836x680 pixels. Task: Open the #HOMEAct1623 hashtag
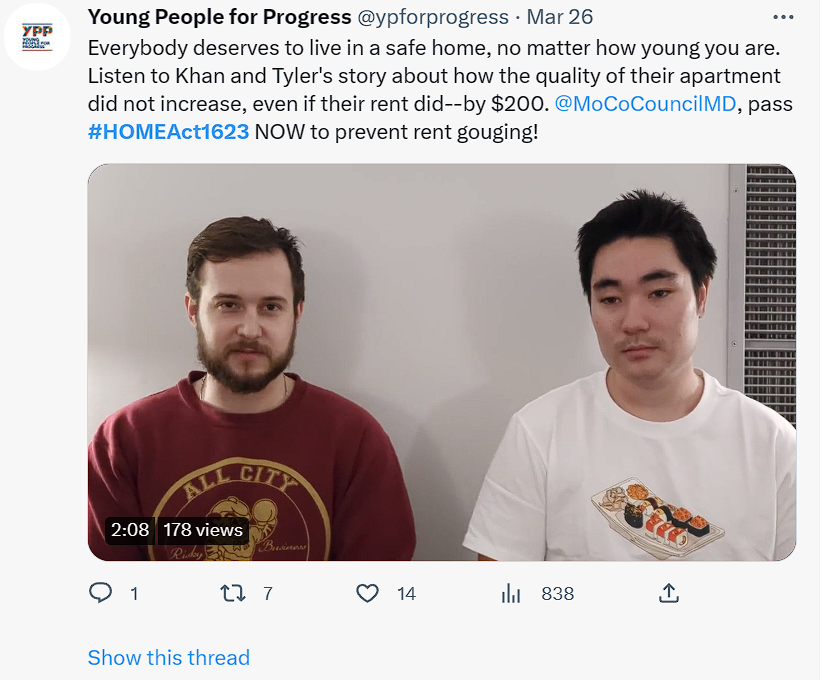click(x=168, y=131)
